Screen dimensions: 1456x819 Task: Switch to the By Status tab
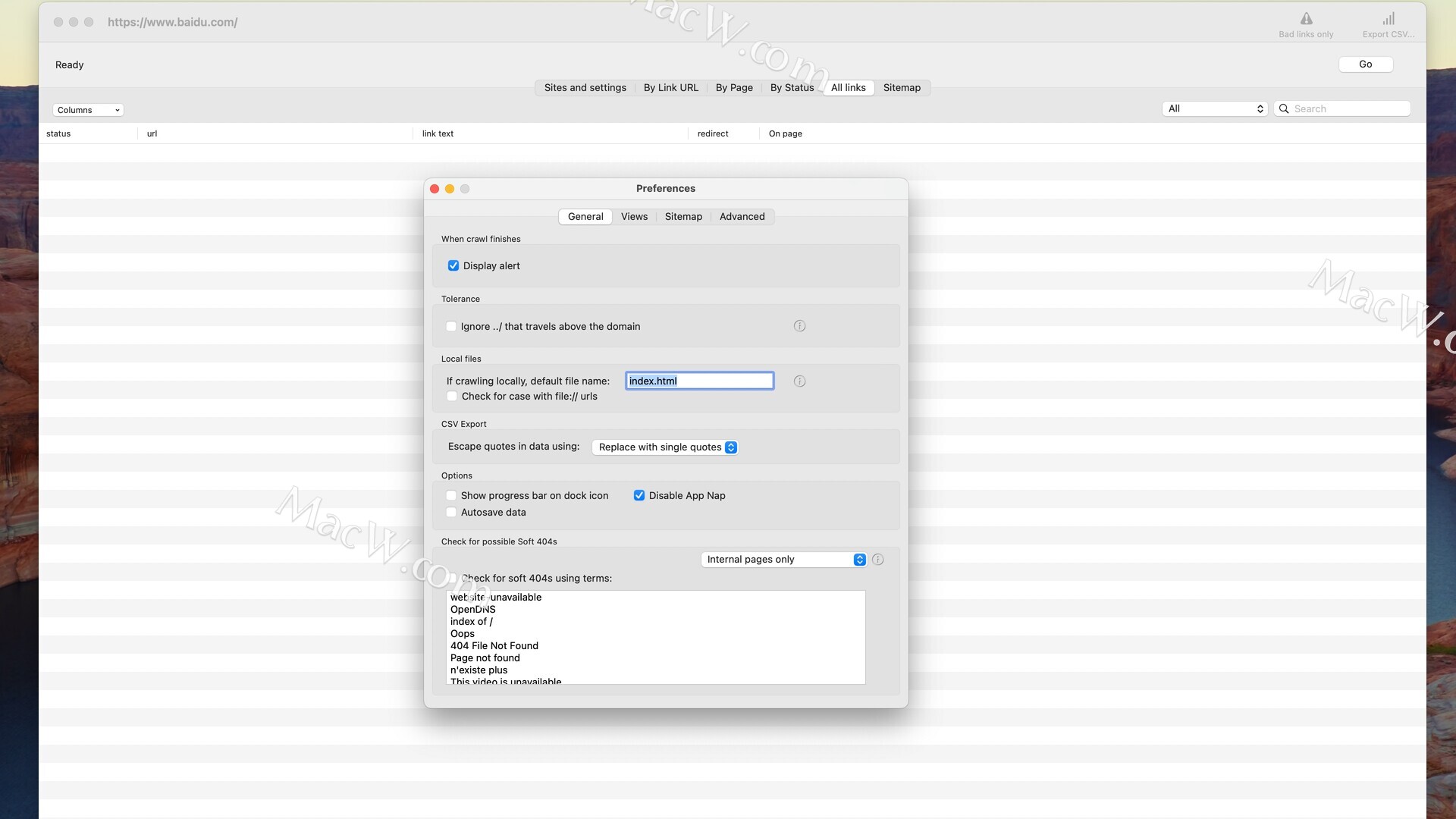[792, 88]
